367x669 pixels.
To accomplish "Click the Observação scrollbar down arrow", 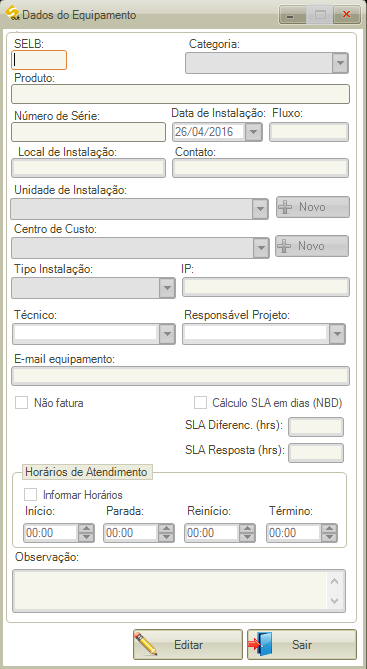I will [335, 600].
